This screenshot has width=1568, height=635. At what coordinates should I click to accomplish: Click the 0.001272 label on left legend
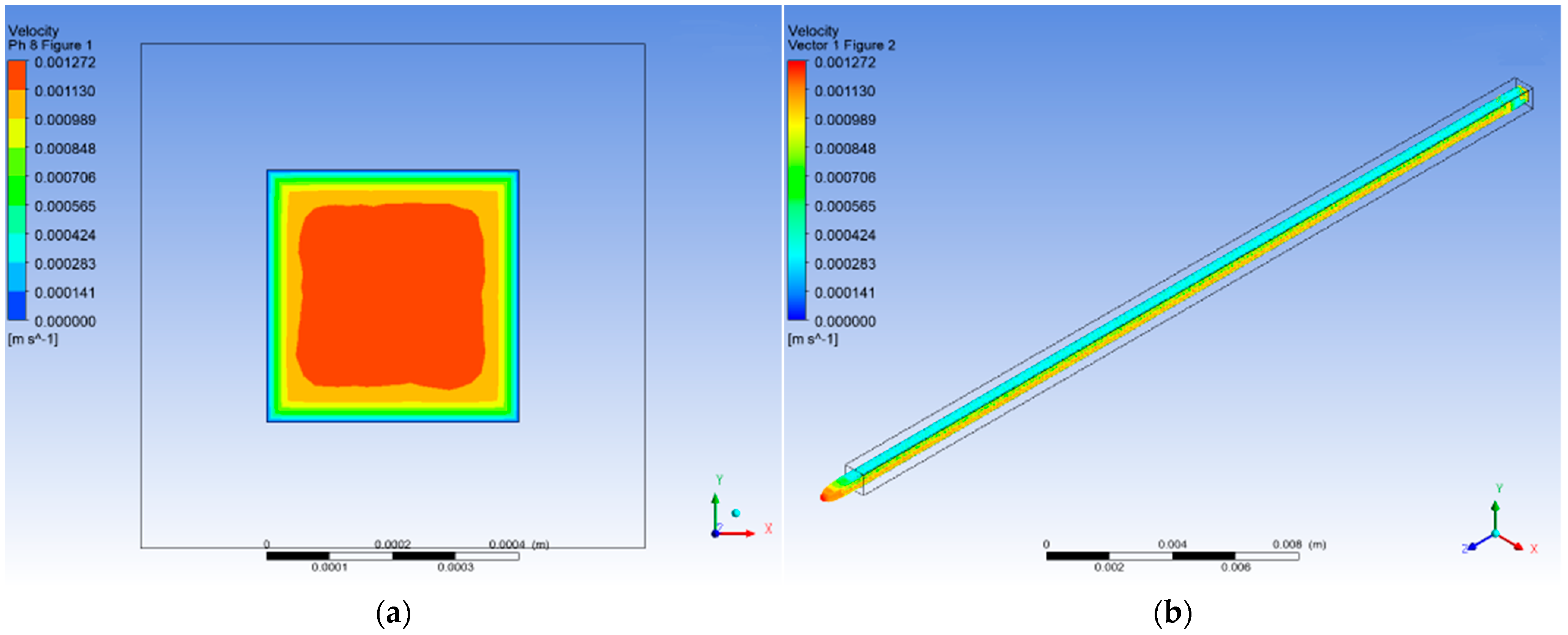coord(65,63)
